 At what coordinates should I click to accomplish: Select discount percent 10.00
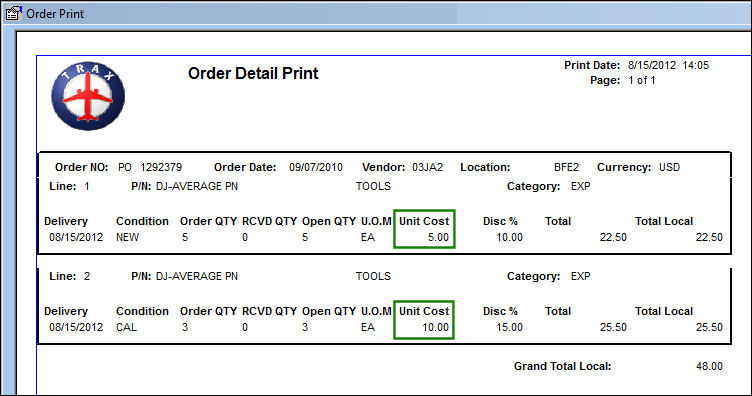(509, 237)
